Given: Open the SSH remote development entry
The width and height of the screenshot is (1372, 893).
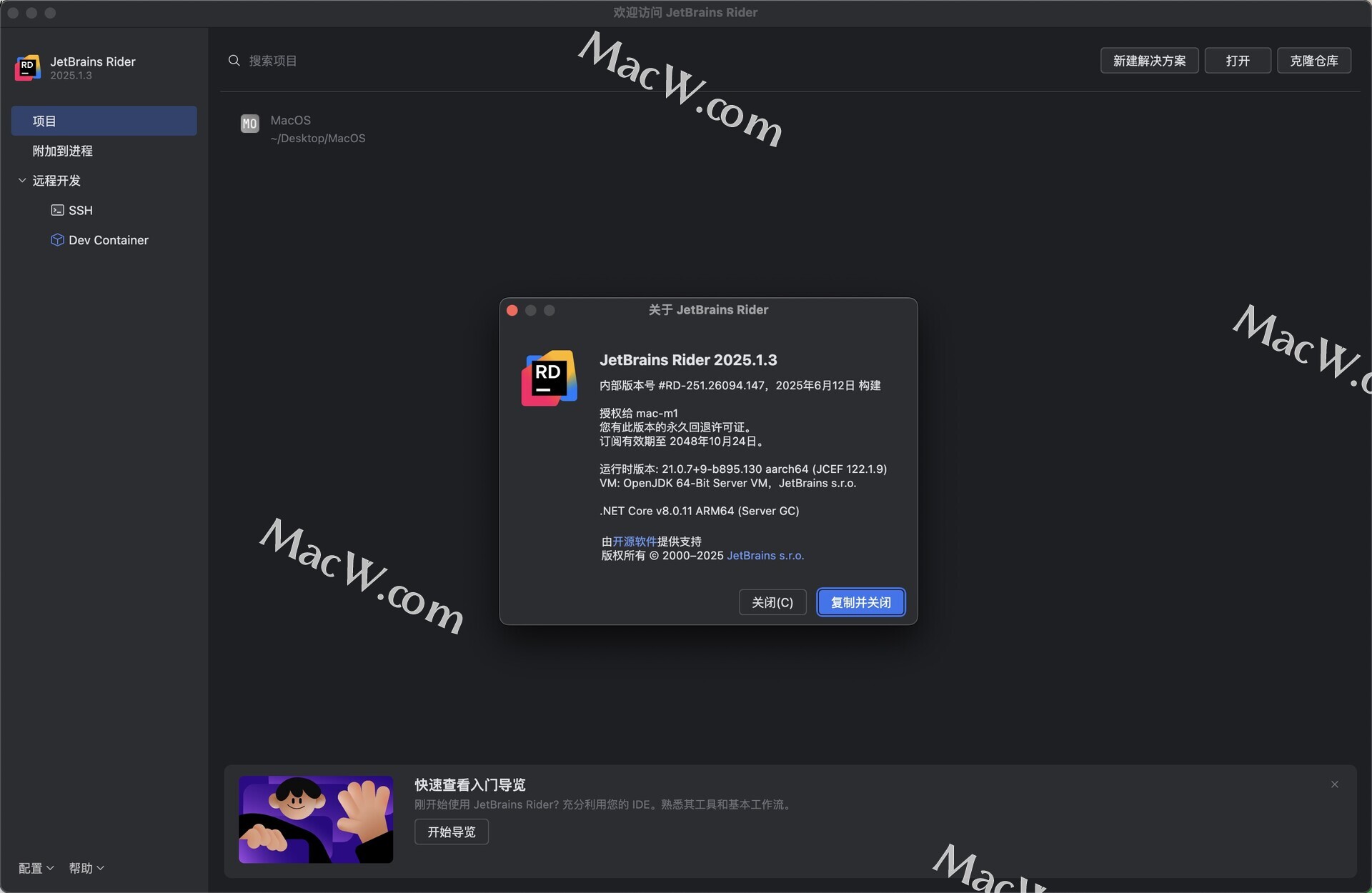Looking at the screenshot, I should coord(104,210).
